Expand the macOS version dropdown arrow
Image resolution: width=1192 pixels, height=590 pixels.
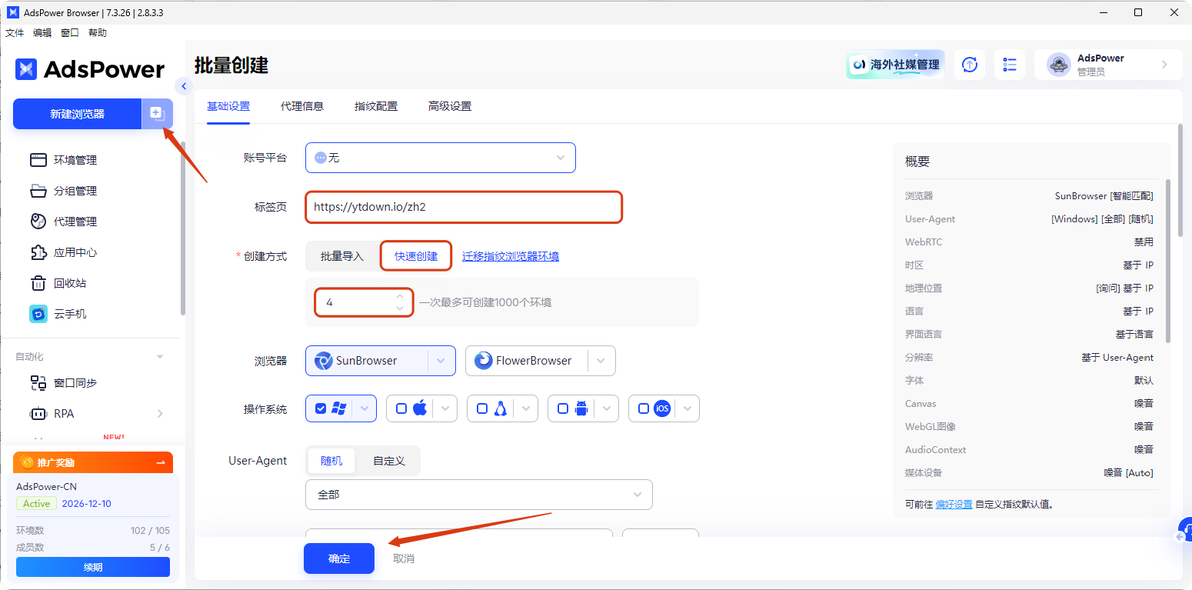tap(445, 408)
